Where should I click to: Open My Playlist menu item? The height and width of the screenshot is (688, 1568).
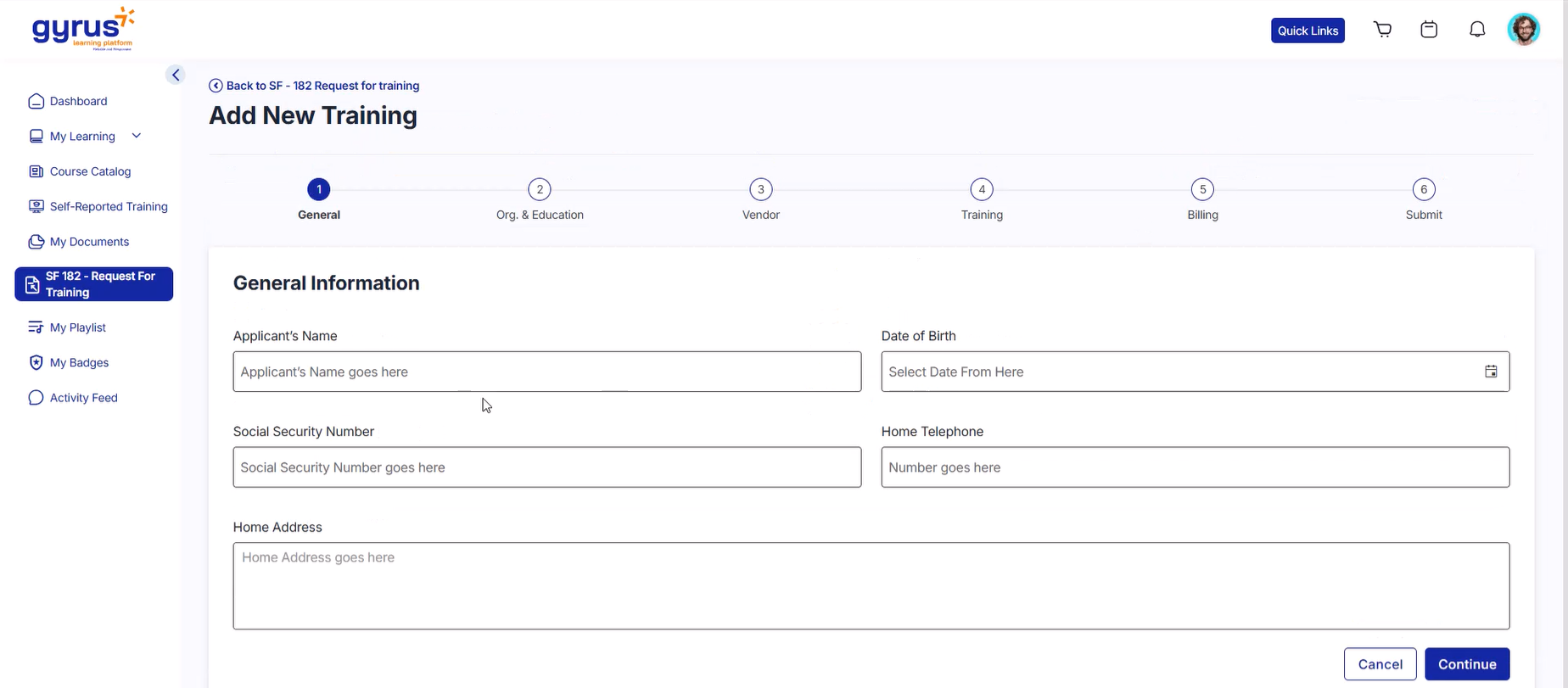point(77,327)
